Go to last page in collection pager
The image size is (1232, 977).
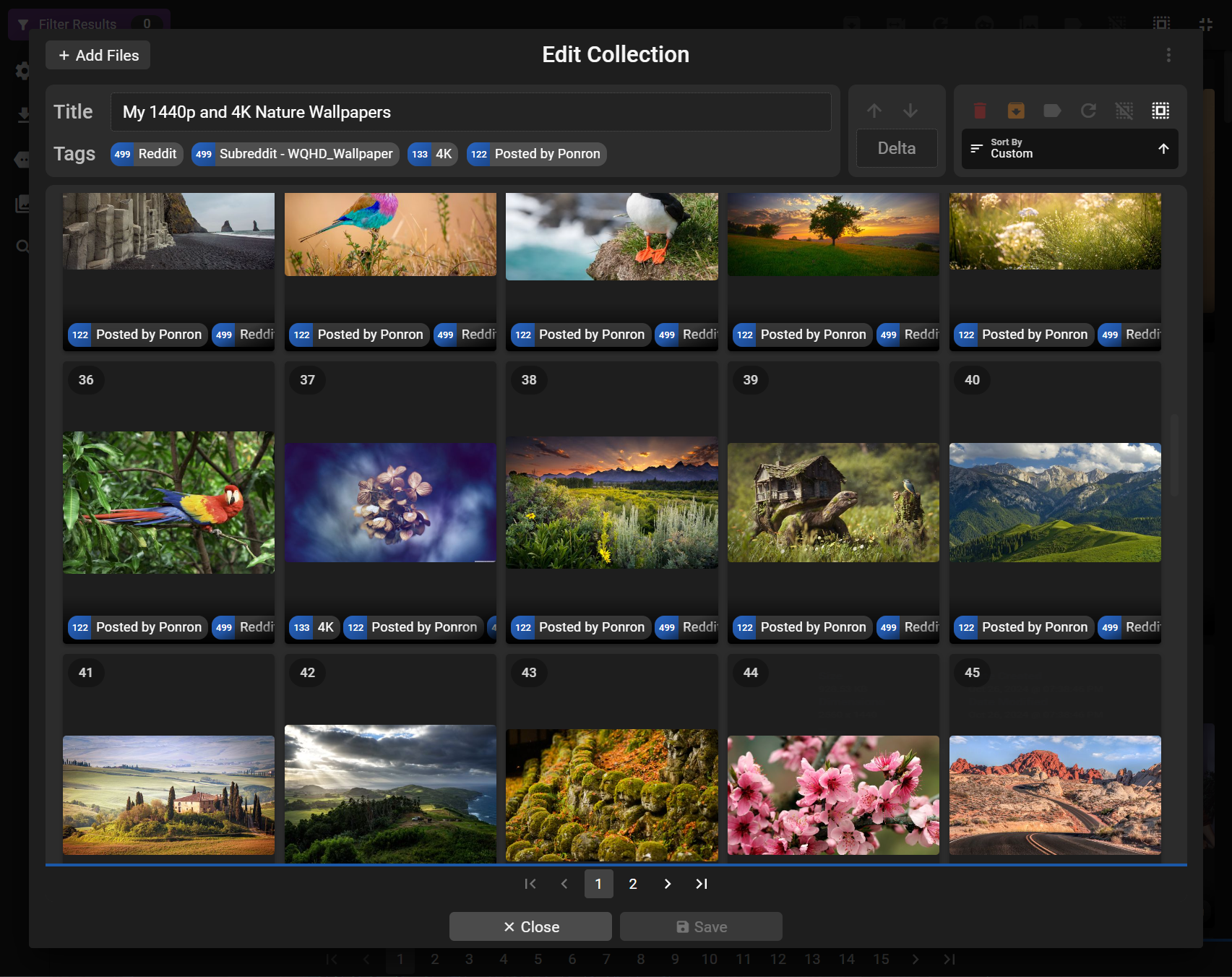pos(702,884)
